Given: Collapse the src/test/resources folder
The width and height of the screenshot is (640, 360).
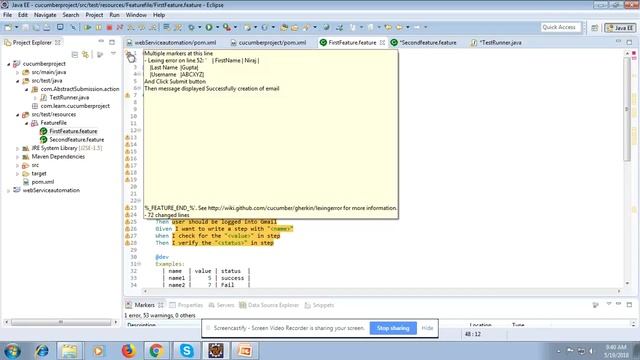Looking at the screenshot, I should pos(18,115).
